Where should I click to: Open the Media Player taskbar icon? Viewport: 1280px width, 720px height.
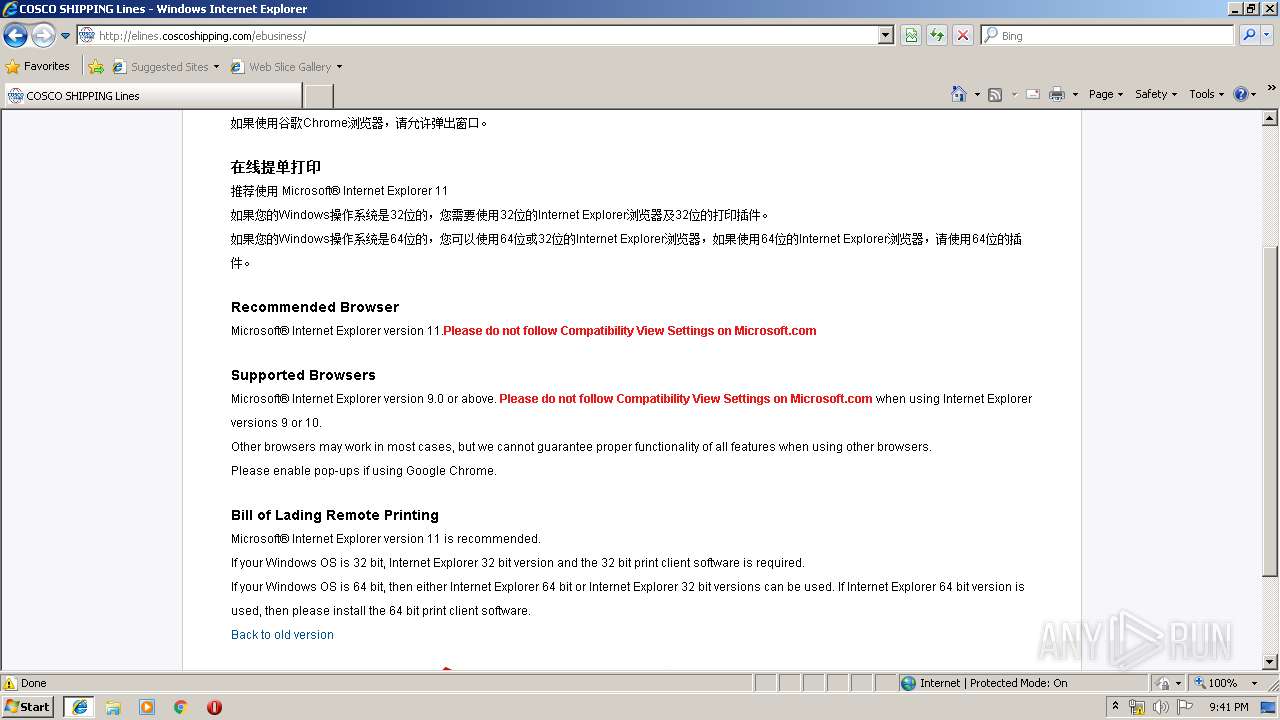[x=147, y=707]
